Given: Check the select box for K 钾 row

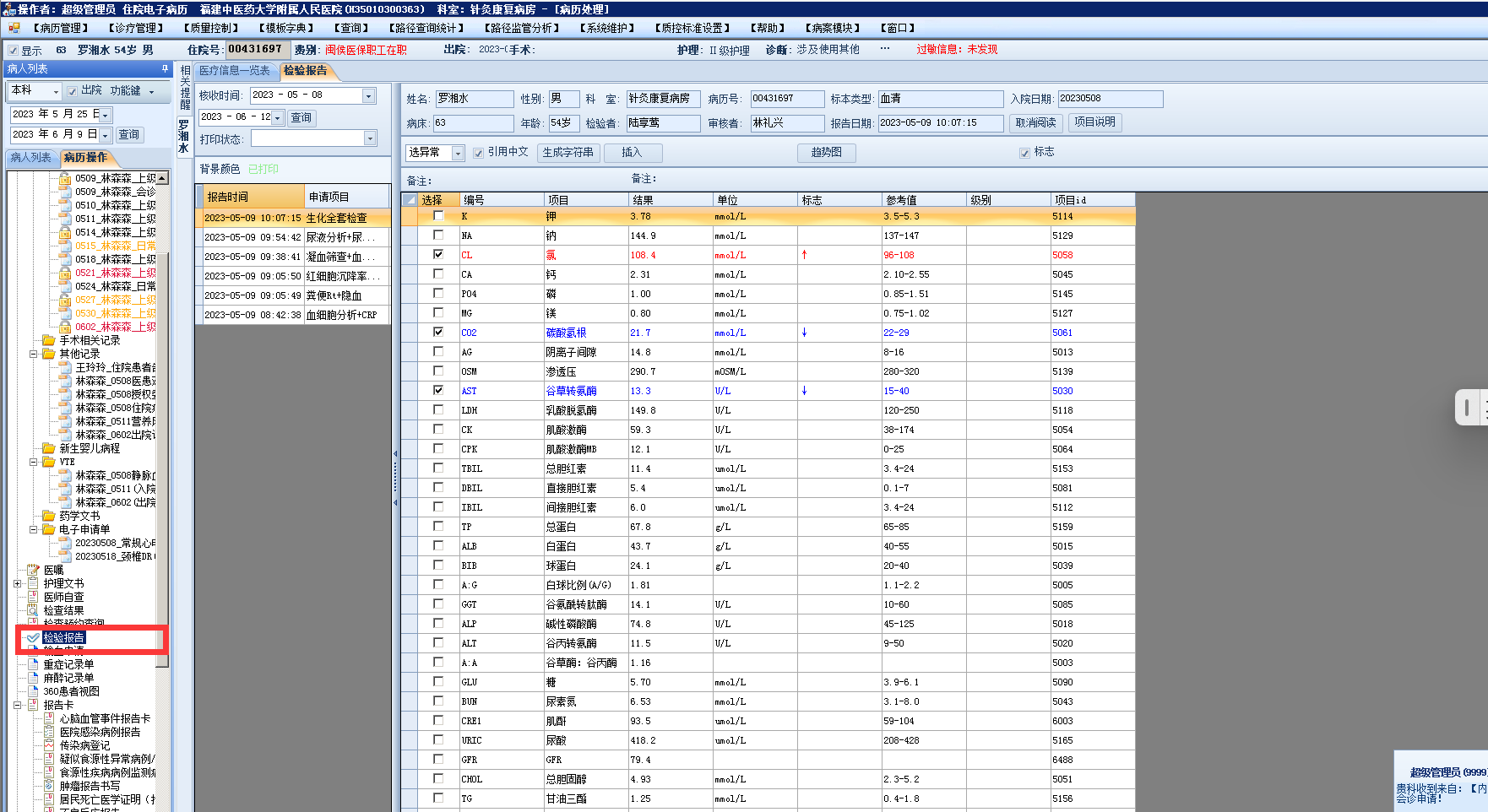Looking at the screenshot, I should pyautogui.click(x=438, y=216).
